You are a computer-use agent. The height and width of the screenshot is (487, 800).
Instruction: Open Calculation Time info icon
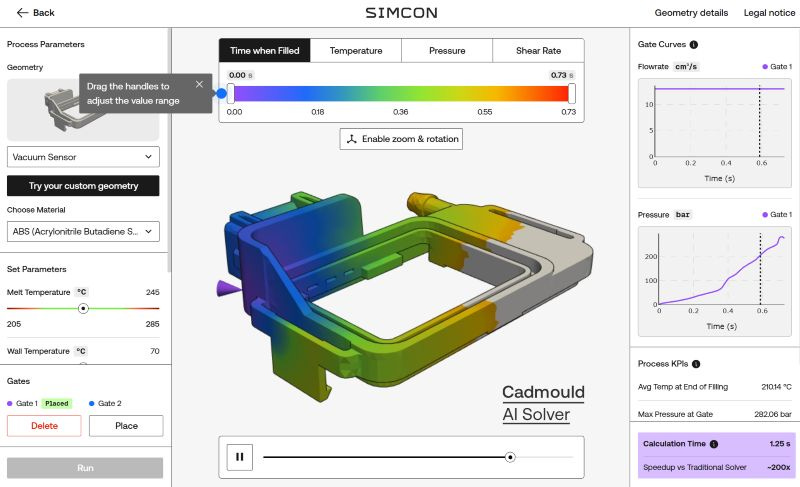(x=714, y=444)
